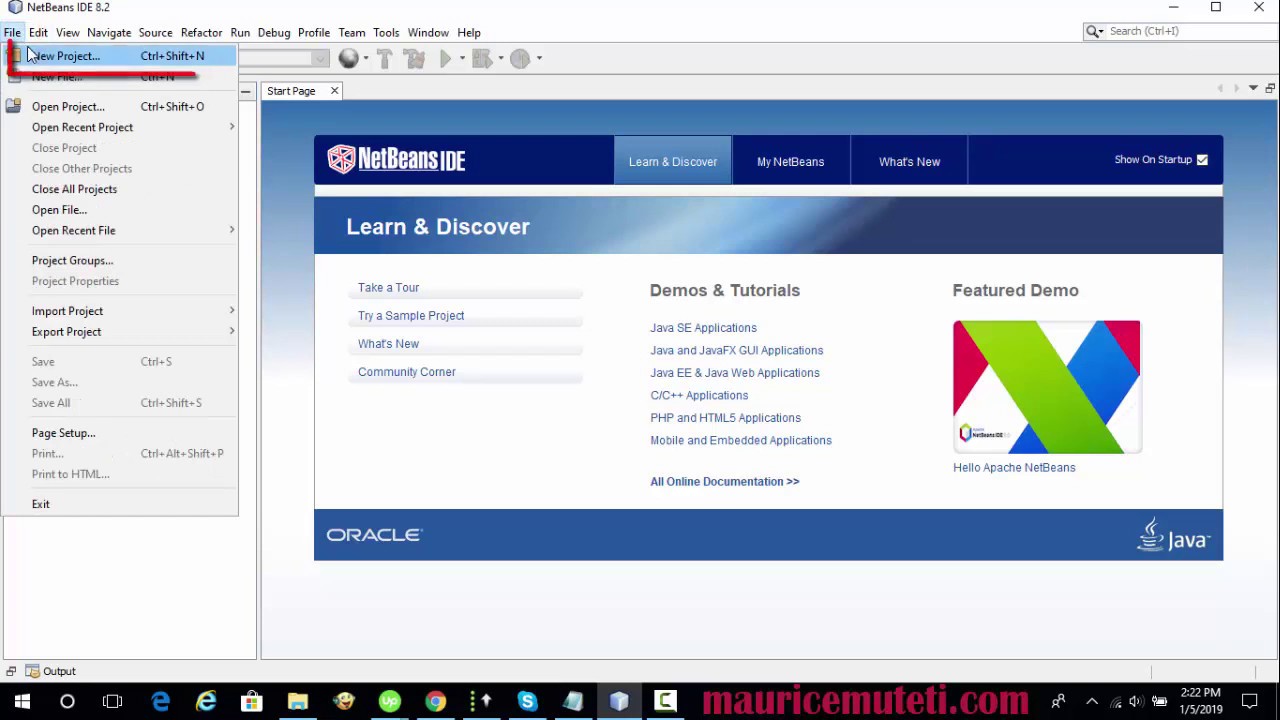The image size is (1280, 720).
Task: Choose New Project from File menu
Action: (x=120, y=56)
